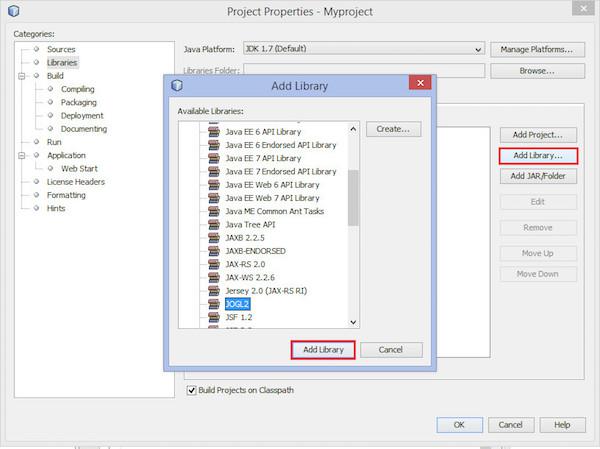Click the Java EE 6 API Library icon
This screenshot has height=449, width=600.
(214, 132)
